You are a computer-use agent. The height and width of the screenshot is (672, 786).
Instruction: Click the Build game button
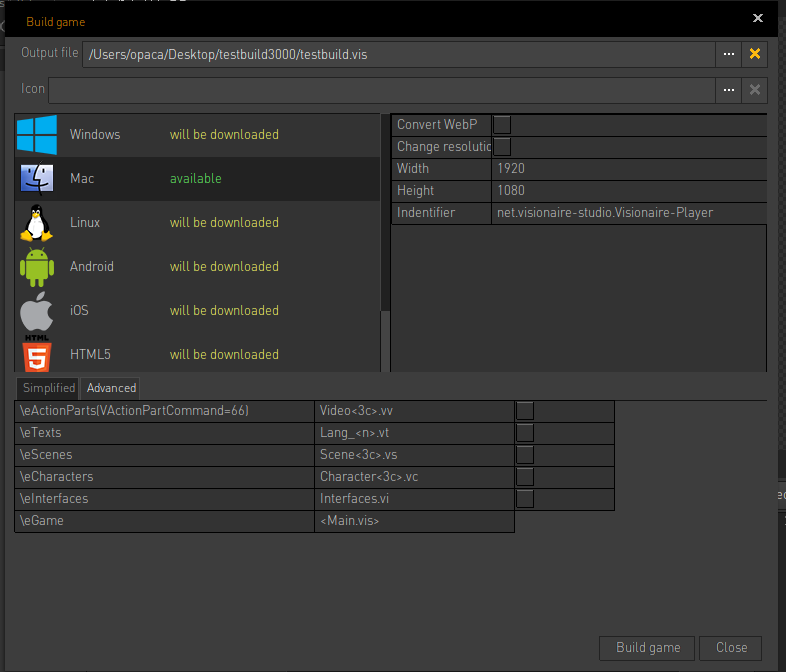click(647, 648)
